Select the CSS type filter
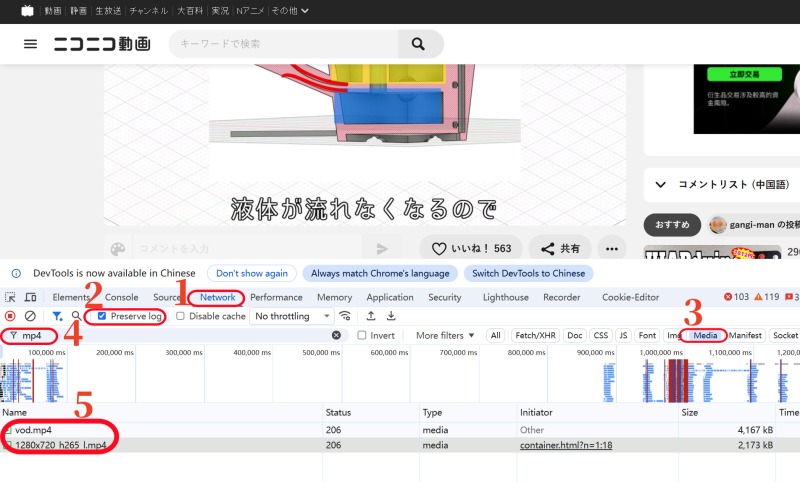The image size is (800, 482). coord(601,335)
